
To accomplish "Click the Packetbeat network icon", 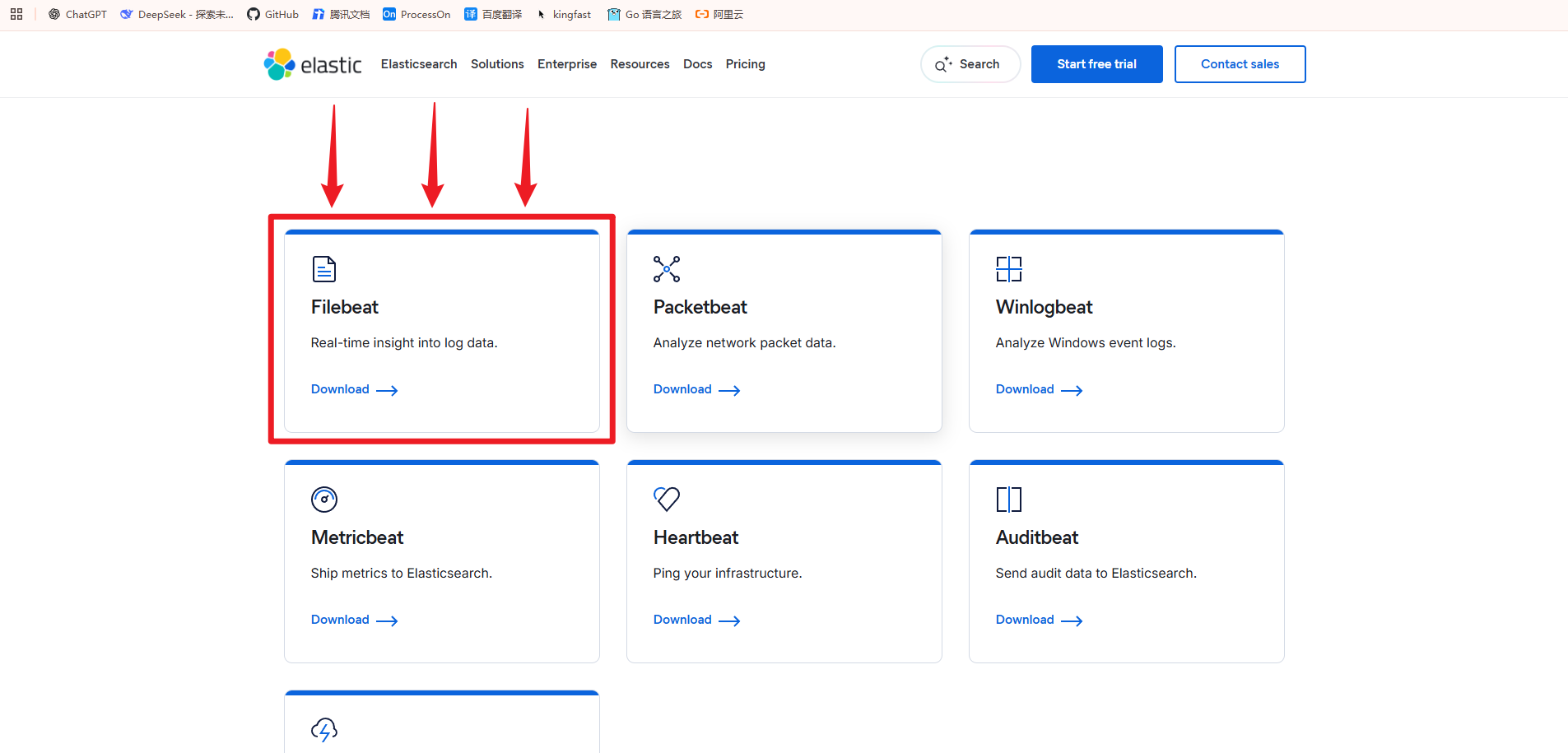I will pyautogui.click(x=667, y=269).
